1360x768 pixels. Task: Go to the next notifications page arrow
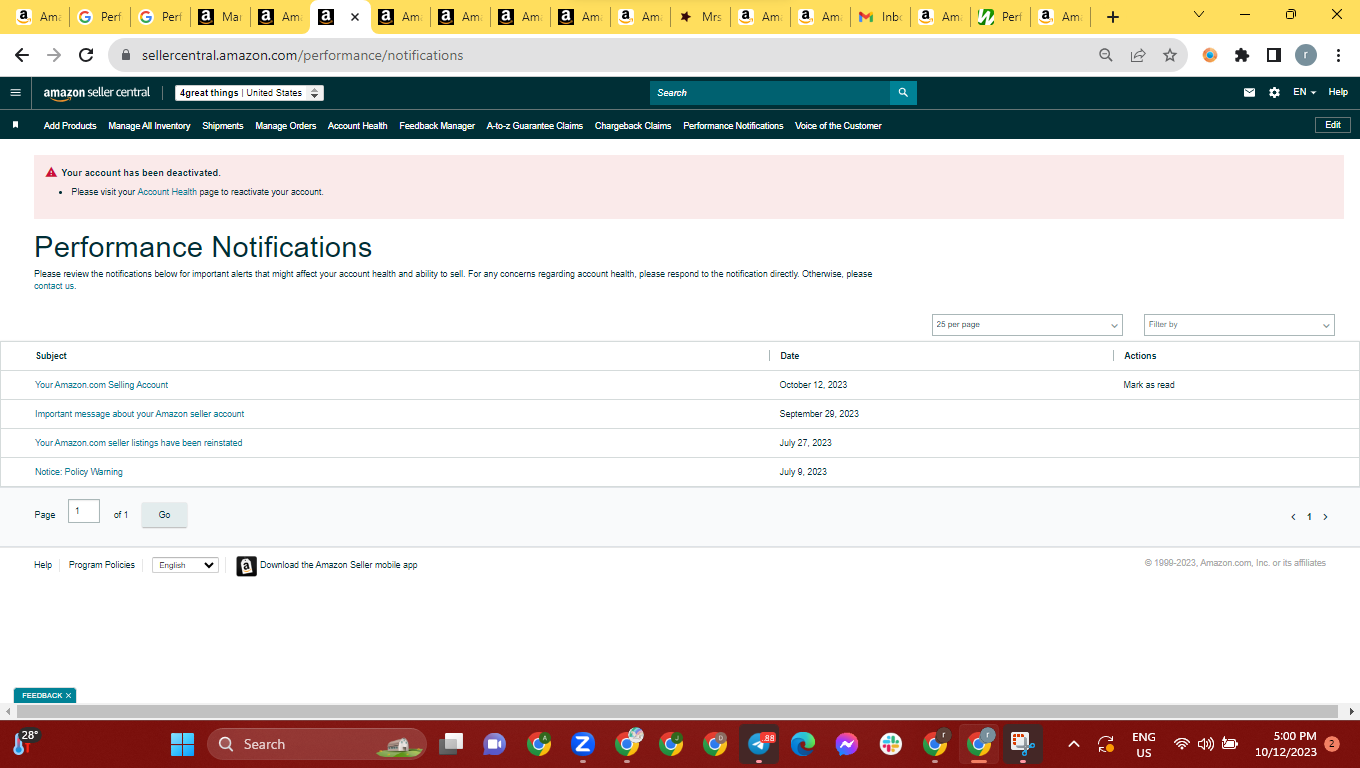[x=1325, y=517]
